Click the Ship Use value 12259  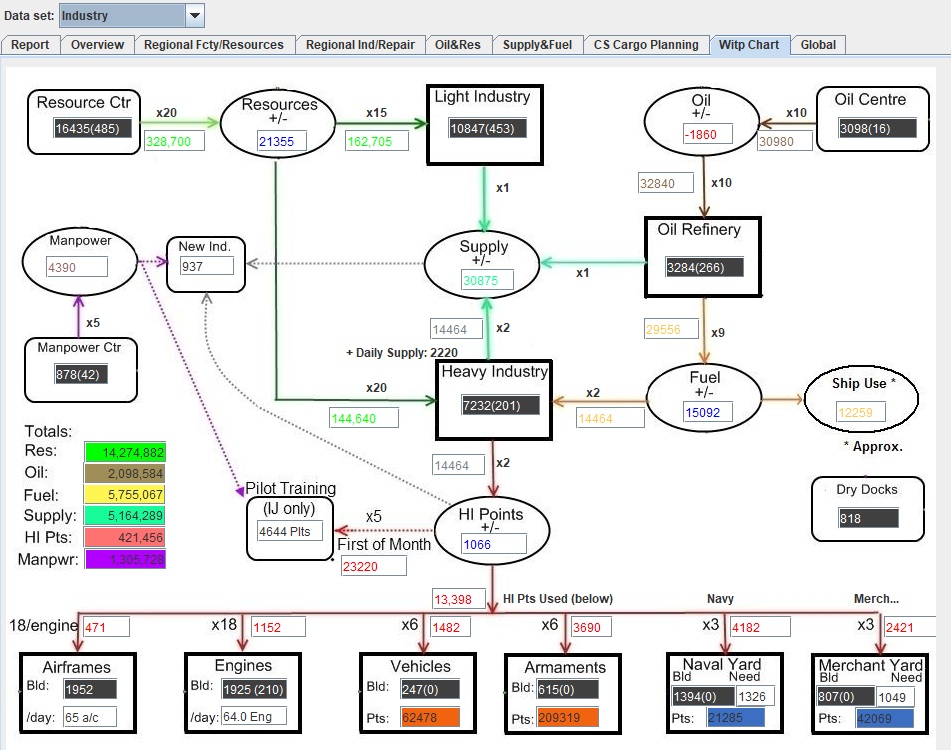861,412
